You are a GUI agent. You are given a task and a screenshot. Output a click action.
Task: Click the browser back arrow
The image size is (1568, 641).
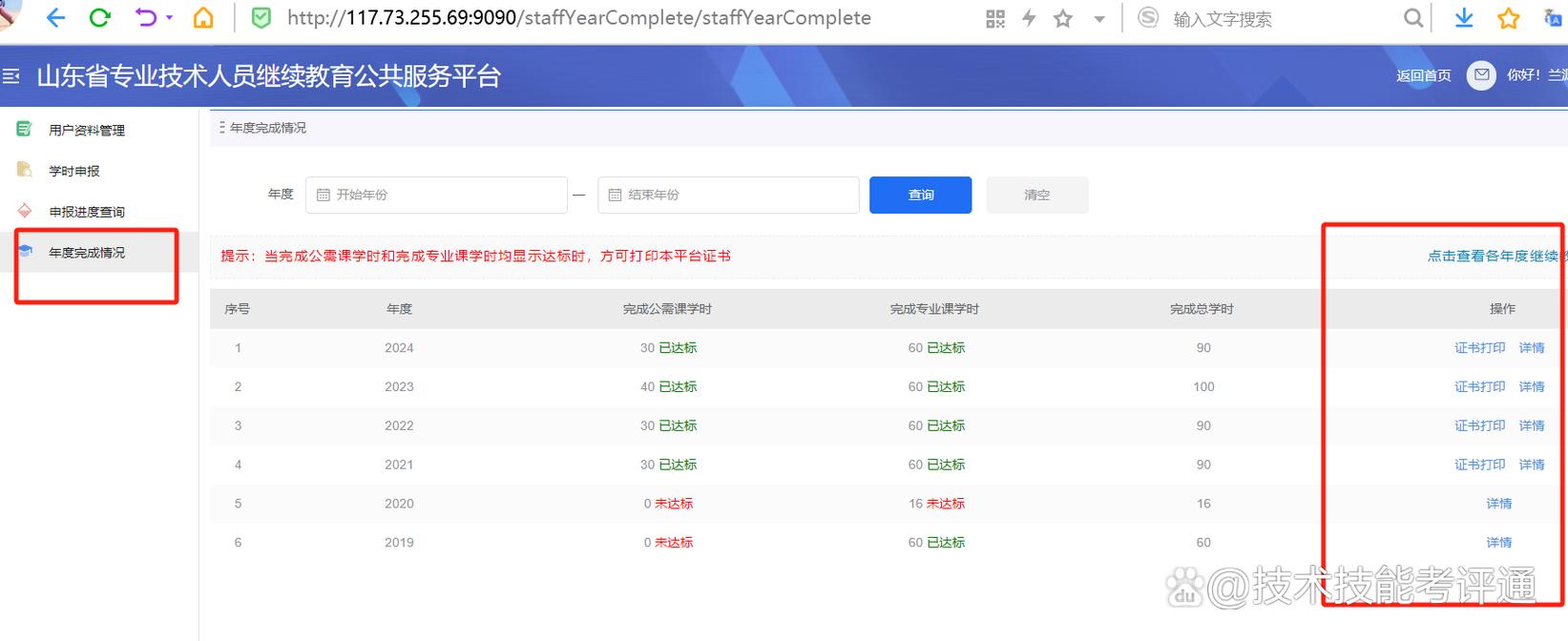click(x=55, y=18)
